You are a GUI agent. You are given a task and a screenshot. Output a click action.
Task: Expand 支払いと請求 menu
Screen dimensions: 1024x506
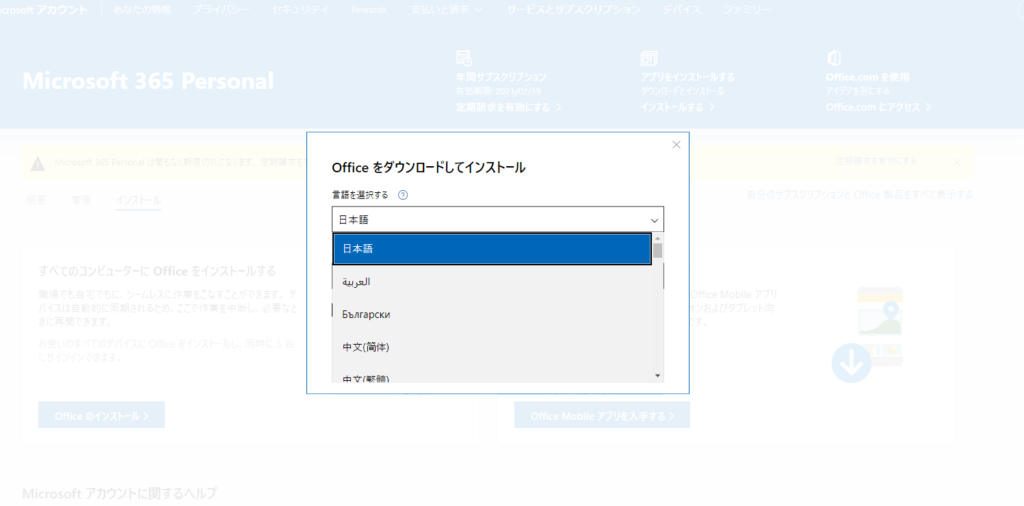pyautogui.click(x=447, y=10)
